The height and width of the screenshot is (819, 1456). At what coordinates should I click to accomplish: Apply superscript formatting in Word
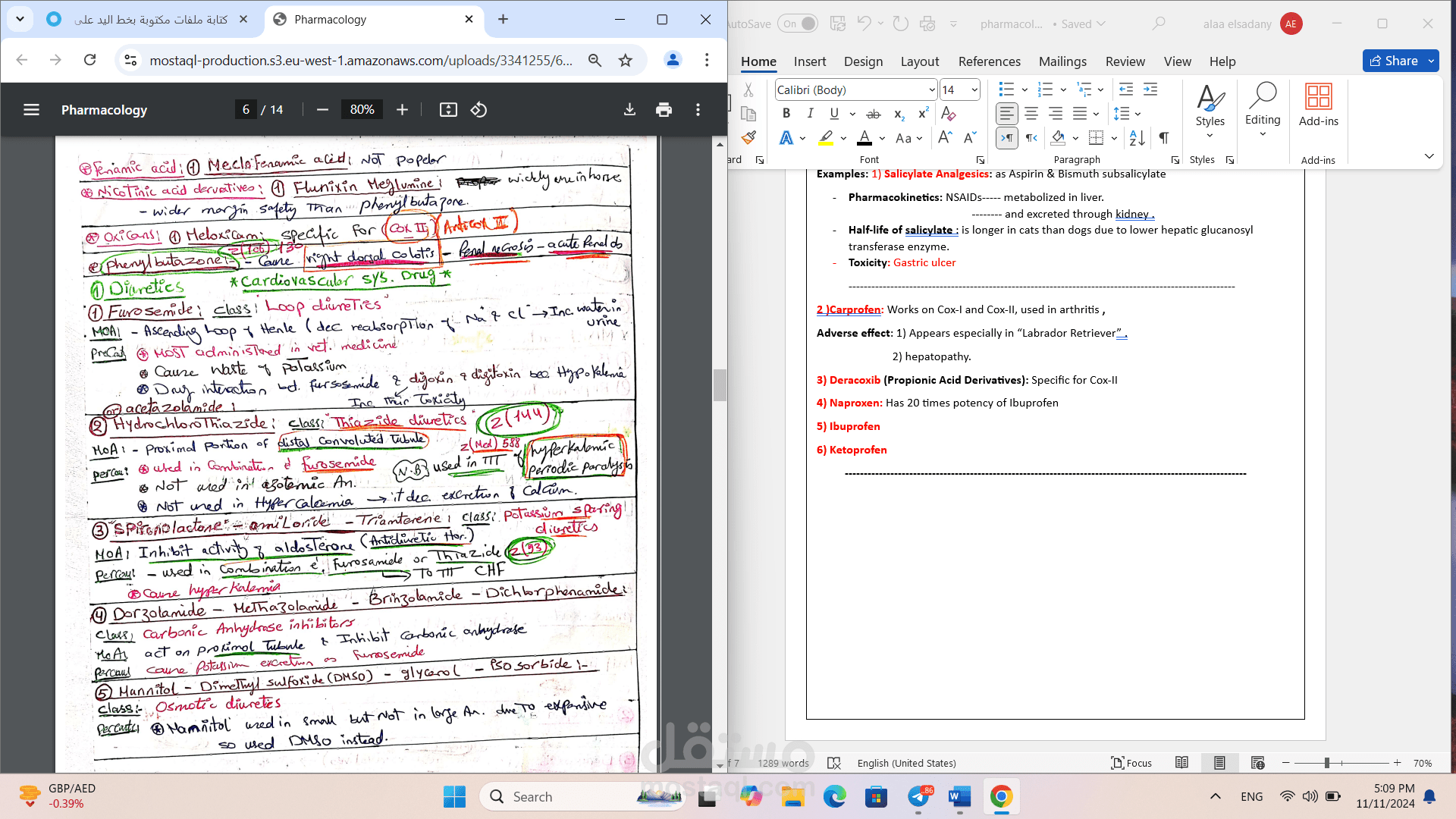click(x=923, y=114)
